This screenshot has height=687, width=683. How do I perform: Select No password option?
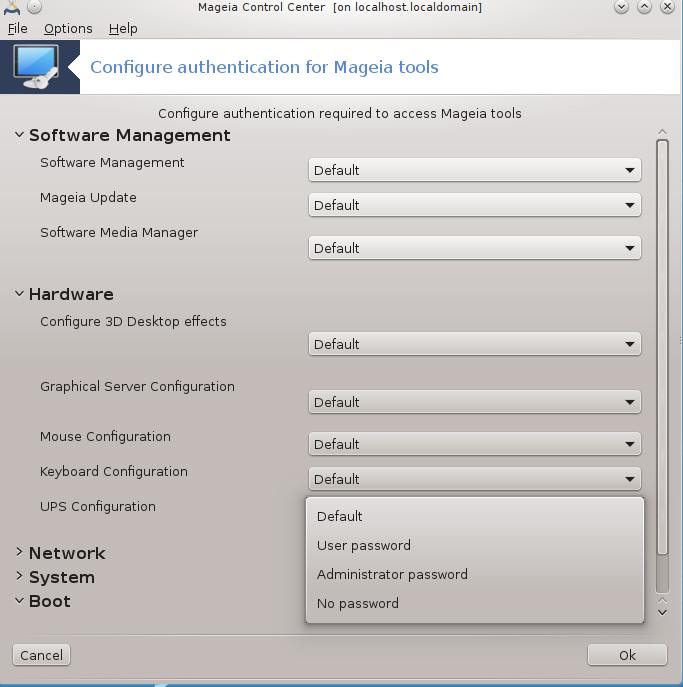(x=475, y=603)
